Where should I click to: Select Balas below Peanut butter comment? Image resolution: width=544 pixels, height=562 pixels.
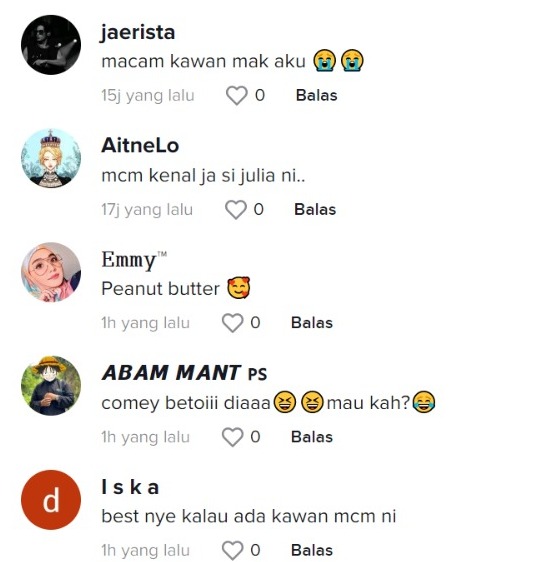(x=312, y=323)
